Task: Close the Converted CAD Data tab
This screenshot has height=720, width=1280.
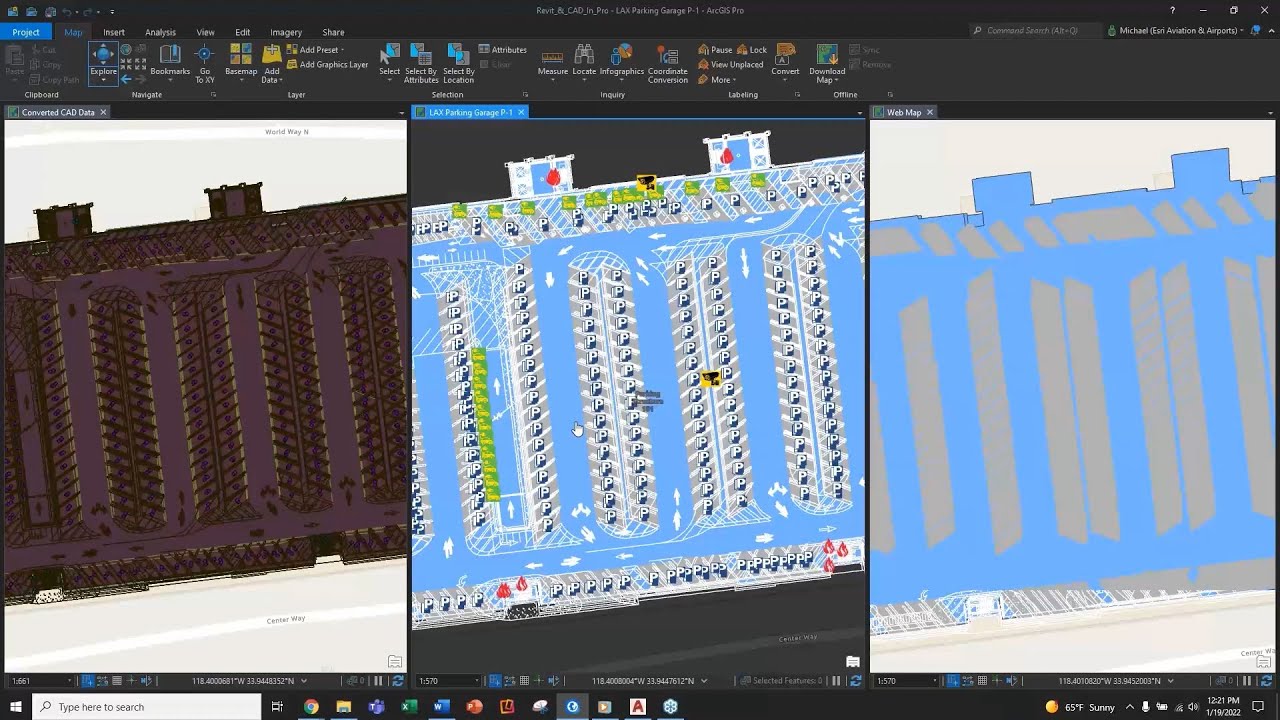Action: pos(103,112)
